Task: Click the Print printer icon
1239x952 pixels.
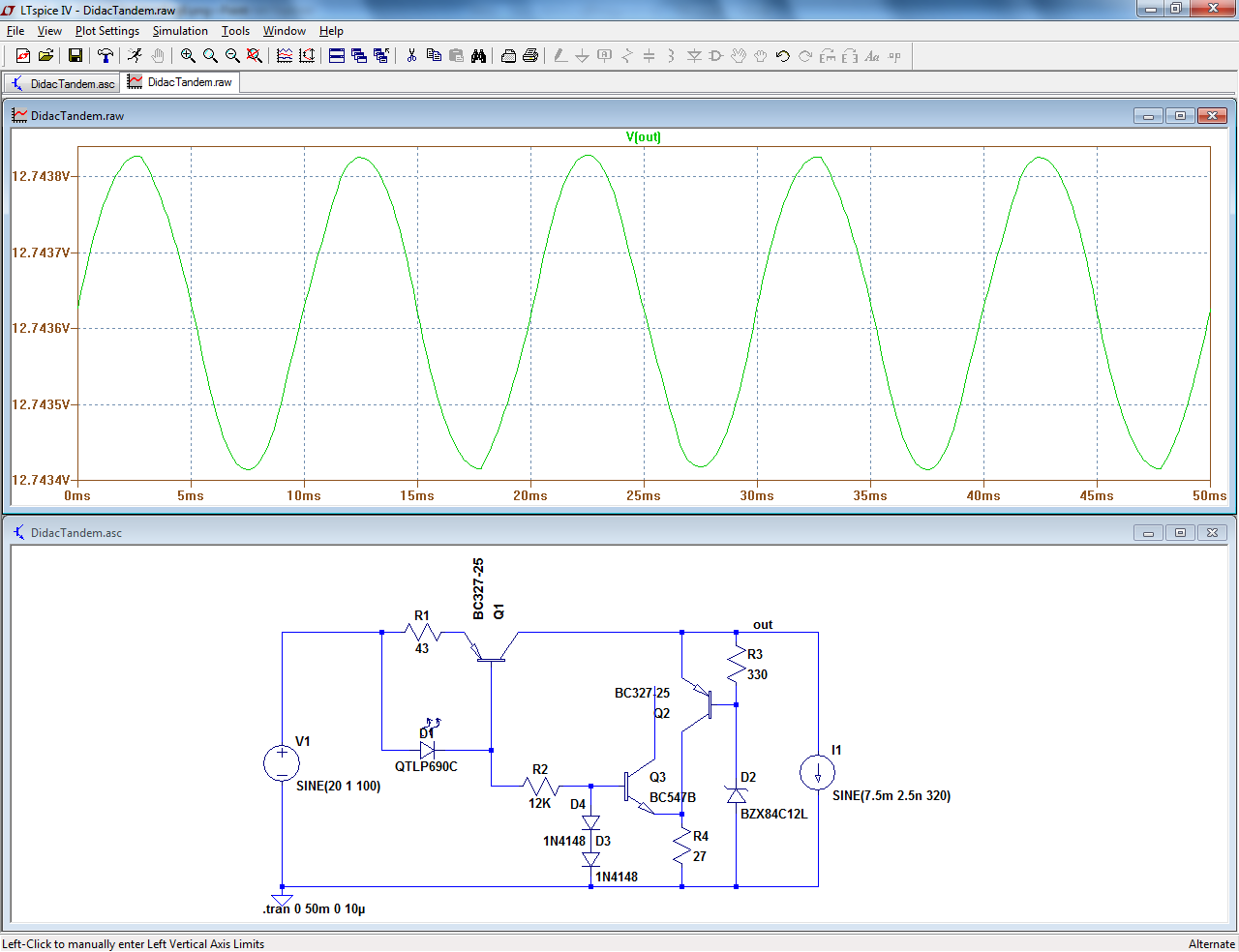Action: [530, 56]
